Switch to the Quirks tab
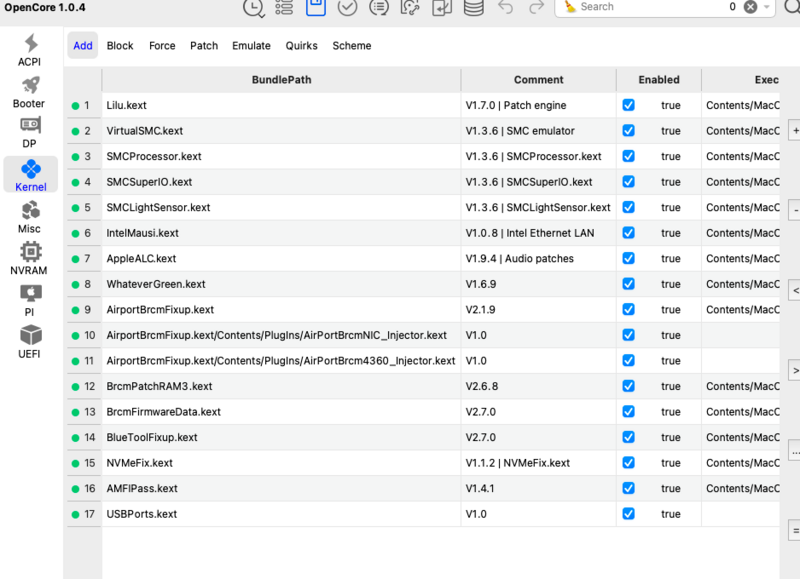 (301, 46)
